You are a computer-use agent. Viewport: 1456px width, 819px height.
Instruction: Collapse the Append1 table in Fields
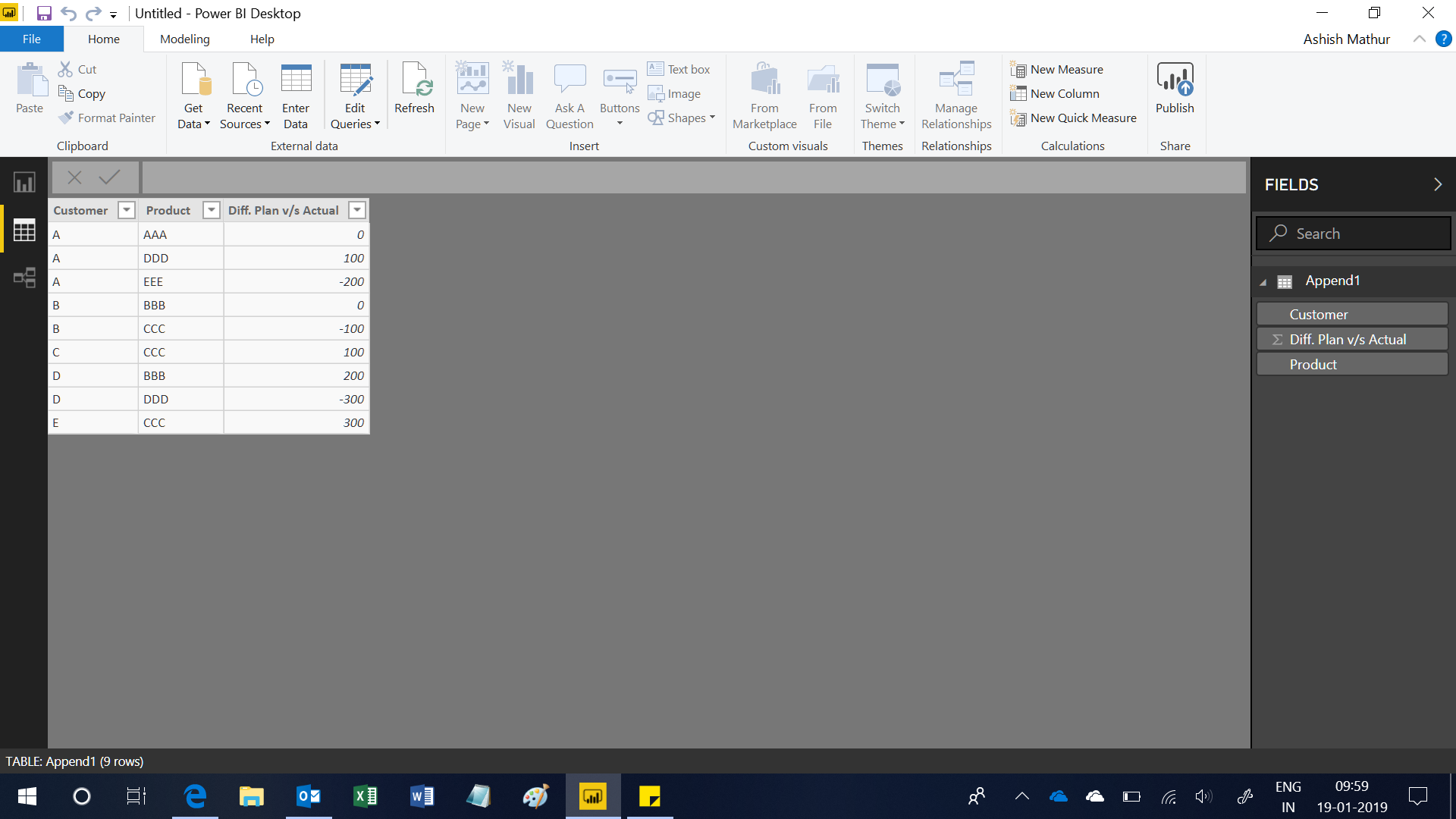coord(1263,282)
